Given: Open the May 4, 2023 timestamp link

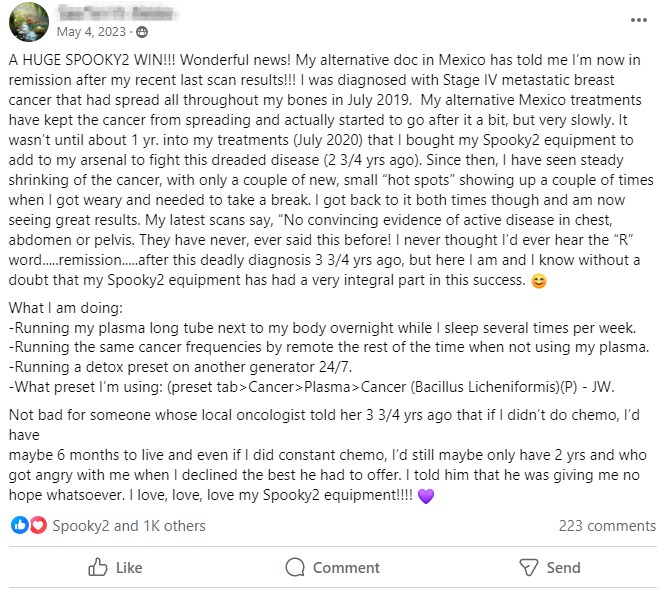Looking at the screenshot, I should coord(91,32).
